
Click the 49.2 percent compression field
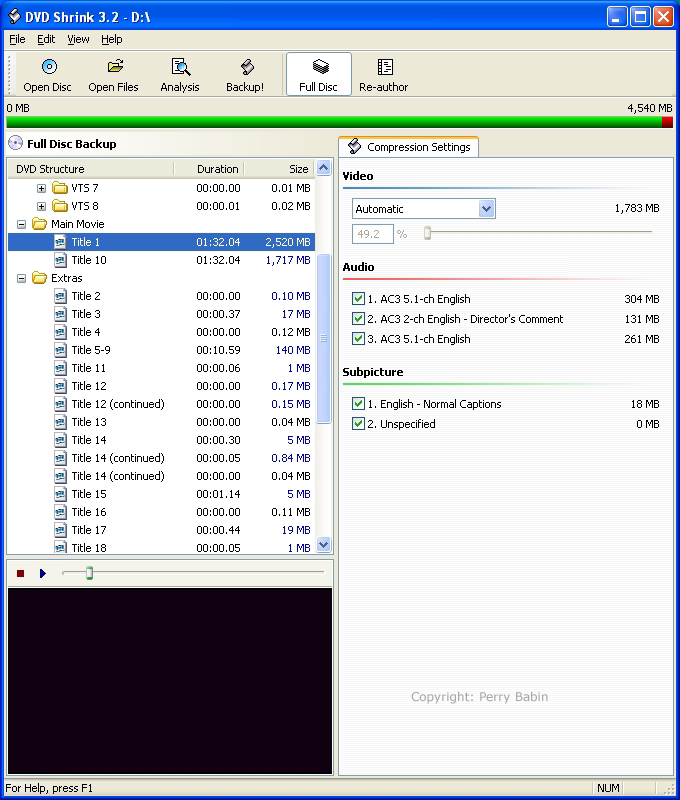(x=372, y=234)
